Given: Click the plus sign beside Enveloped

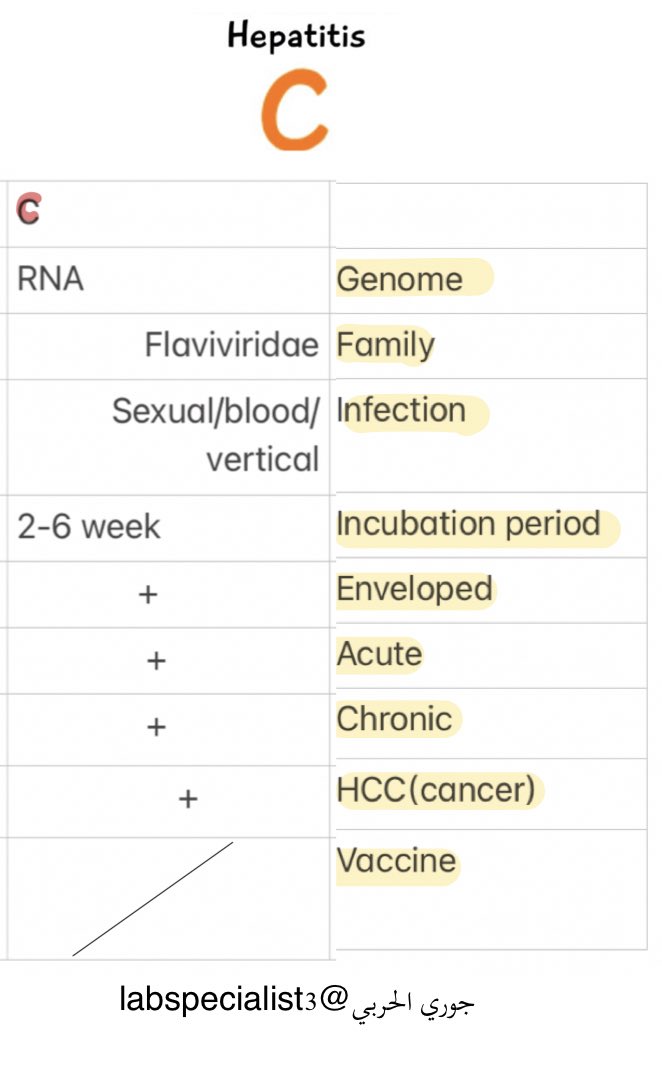Looking at the screenshot, I should (148, 595).
